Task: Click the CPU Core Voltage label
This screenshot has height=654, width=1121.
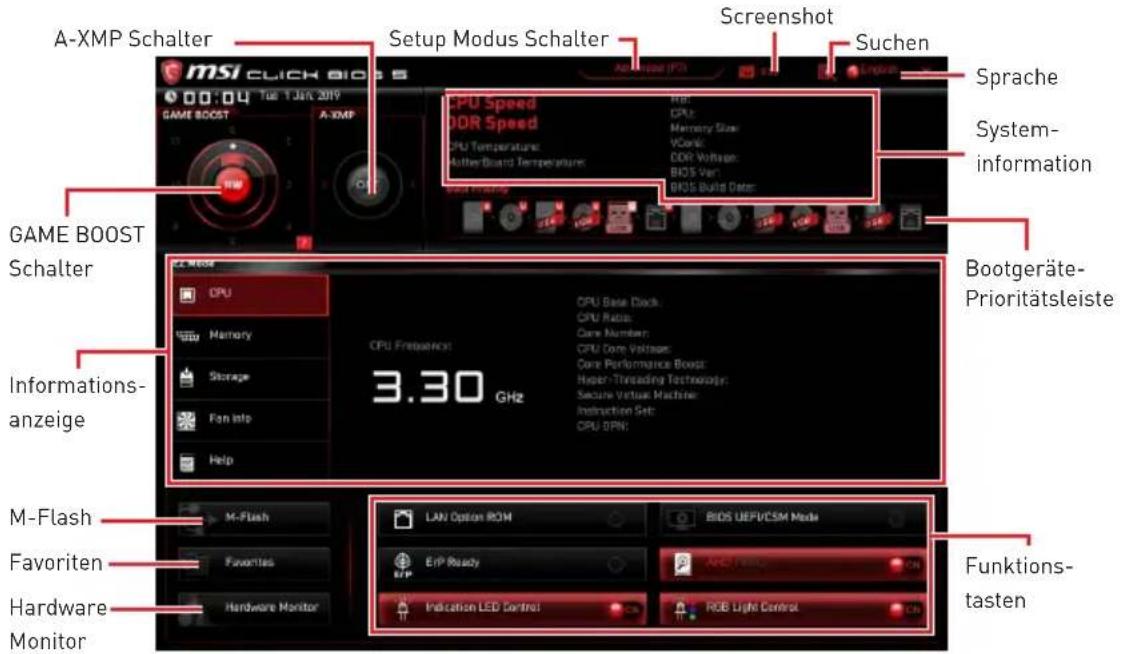Action: 623,349
